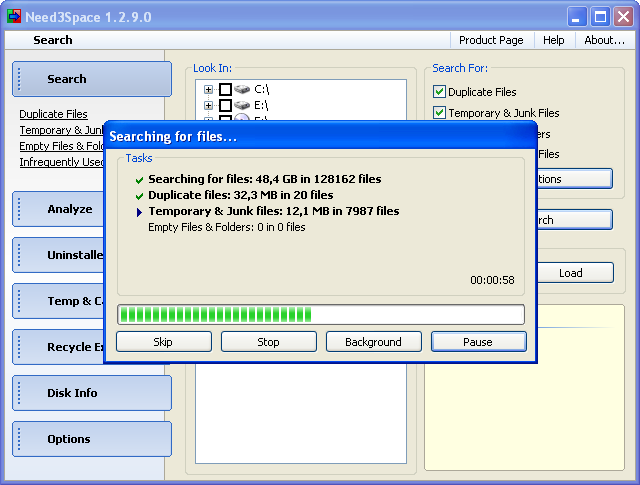
Task: Click the Load button
Action: [575, 273]
